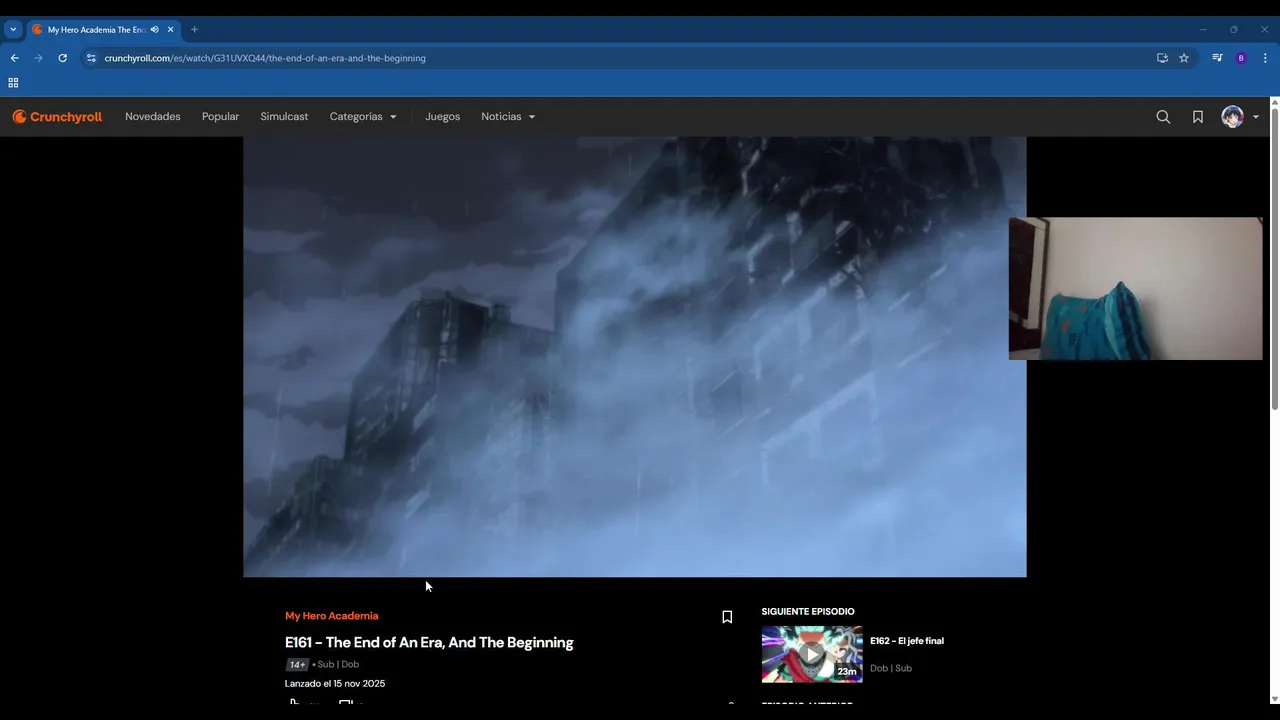Close the My Hero Academia tab
The width and height of the screenshot is (1280, 720).
pyautogui.click(x=170, y=30)
